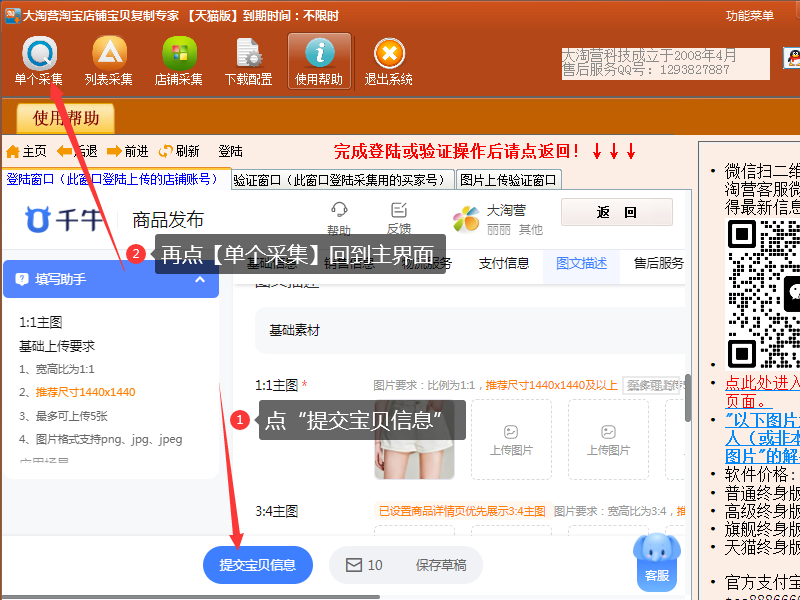Click the 帮助 headset icon

tap(339, 211)
